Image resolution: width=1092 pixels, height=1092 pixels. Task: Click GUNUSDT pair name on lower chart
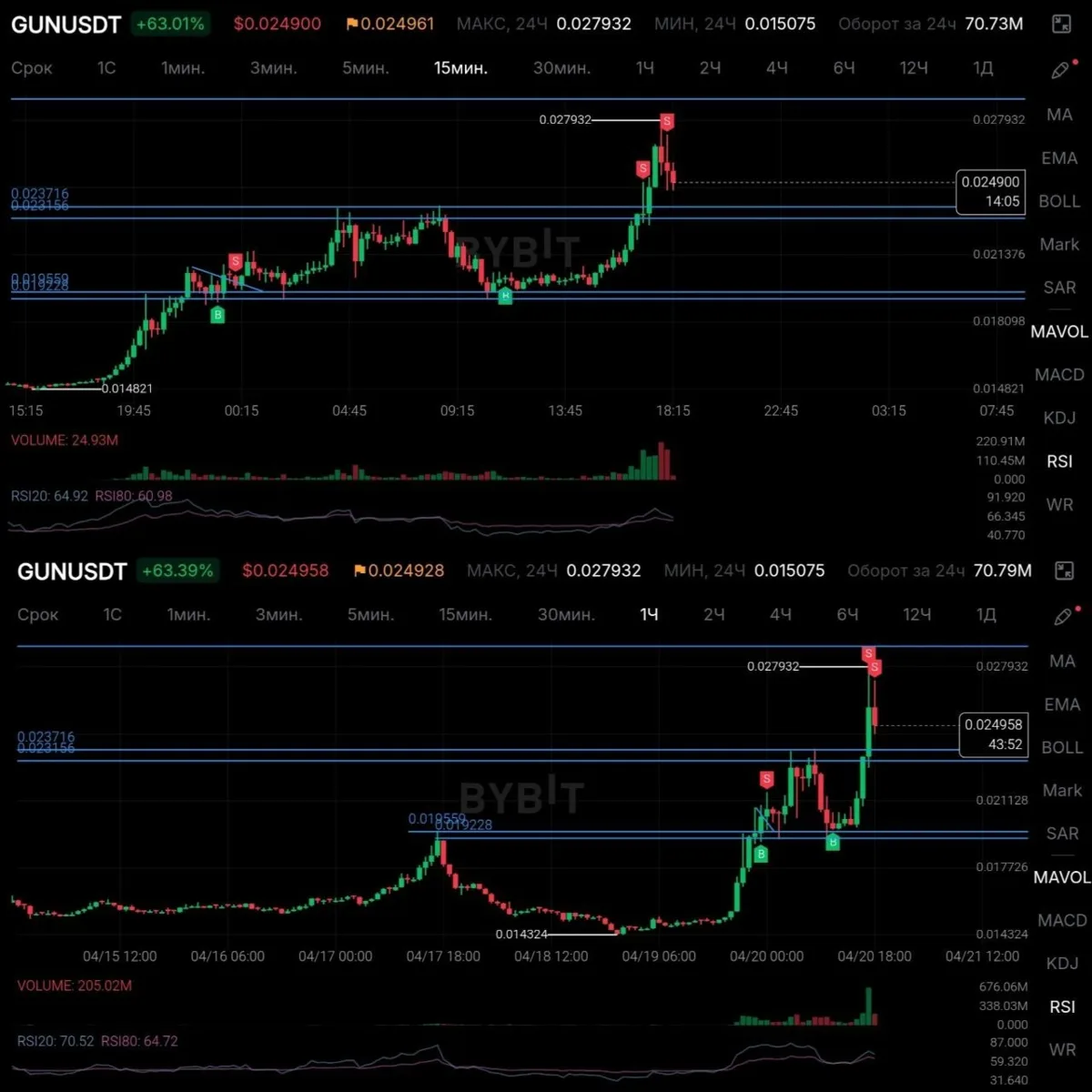[72, 571]
